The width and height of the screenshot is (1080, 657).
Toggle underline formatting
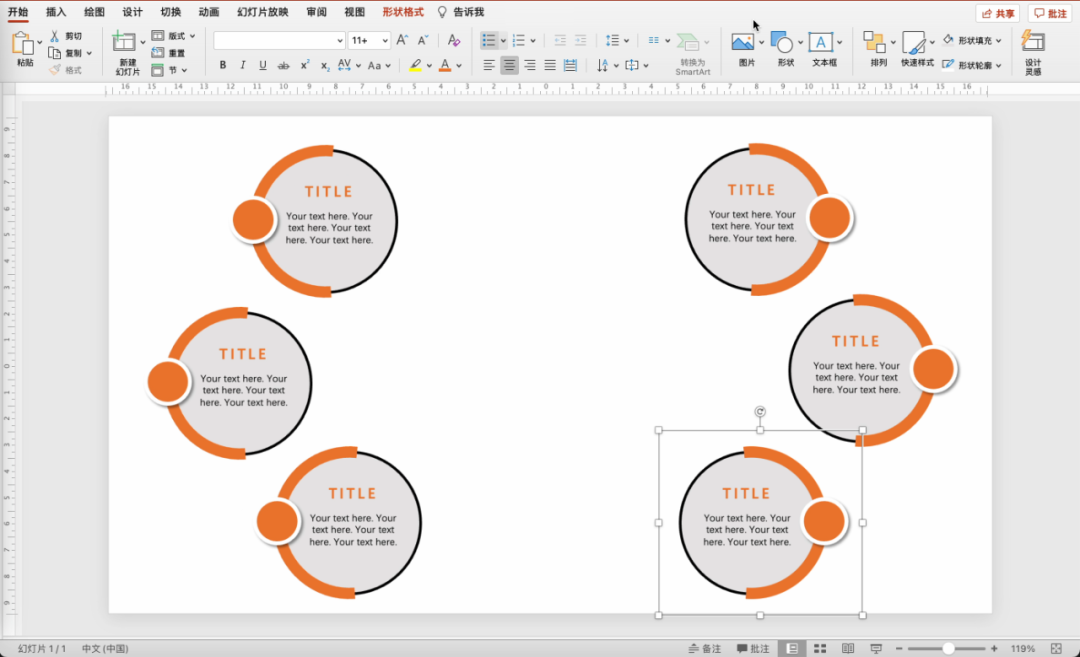pos(262,65)
